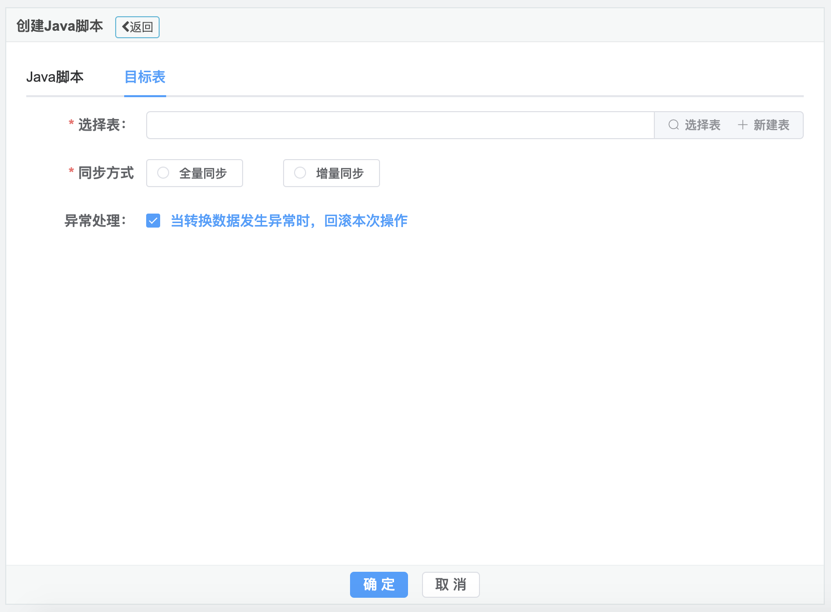Click the back chevron icon beside 返回
This screenshot has width=831, height=612.
pos(125,27)
